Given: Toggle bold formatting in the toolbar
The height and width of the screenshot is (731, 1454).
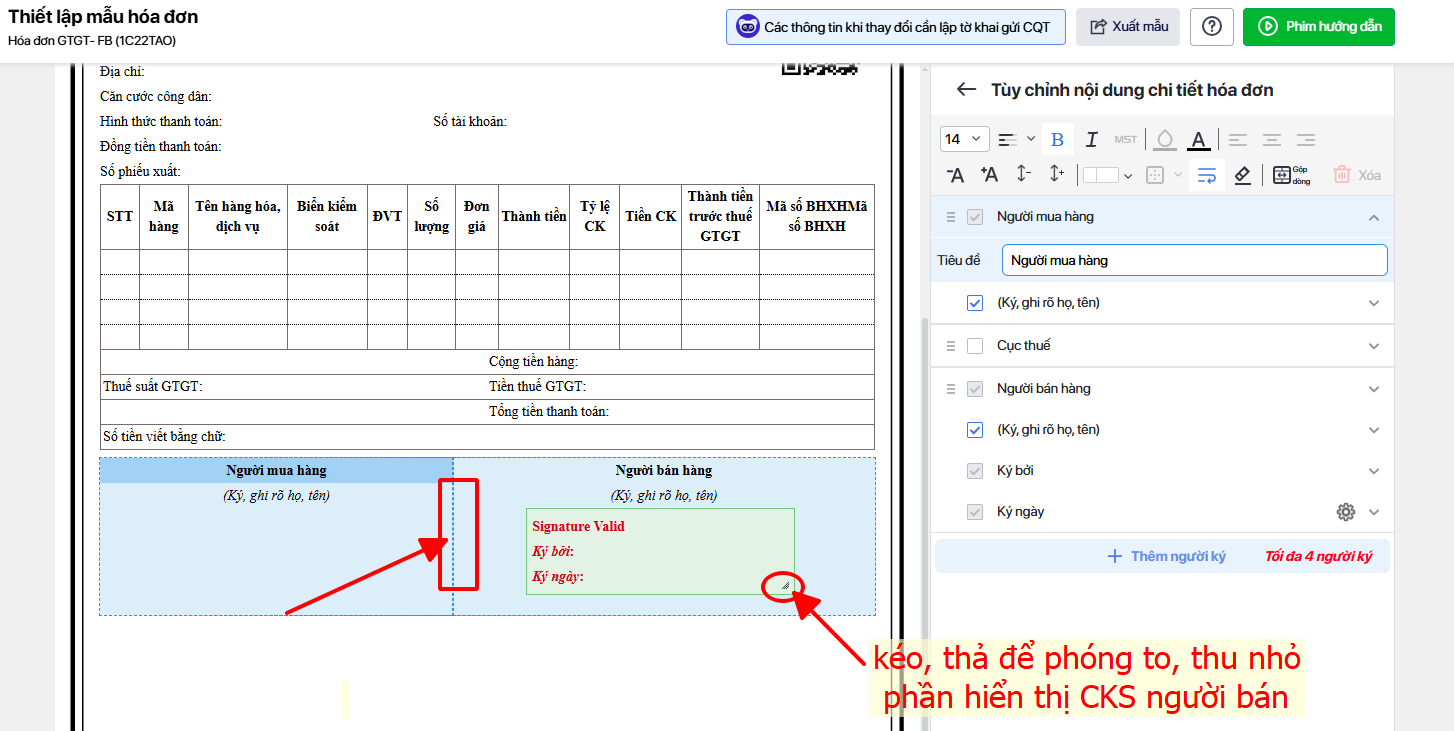Looking at the screenshot, I should [x=1057, y=140].
